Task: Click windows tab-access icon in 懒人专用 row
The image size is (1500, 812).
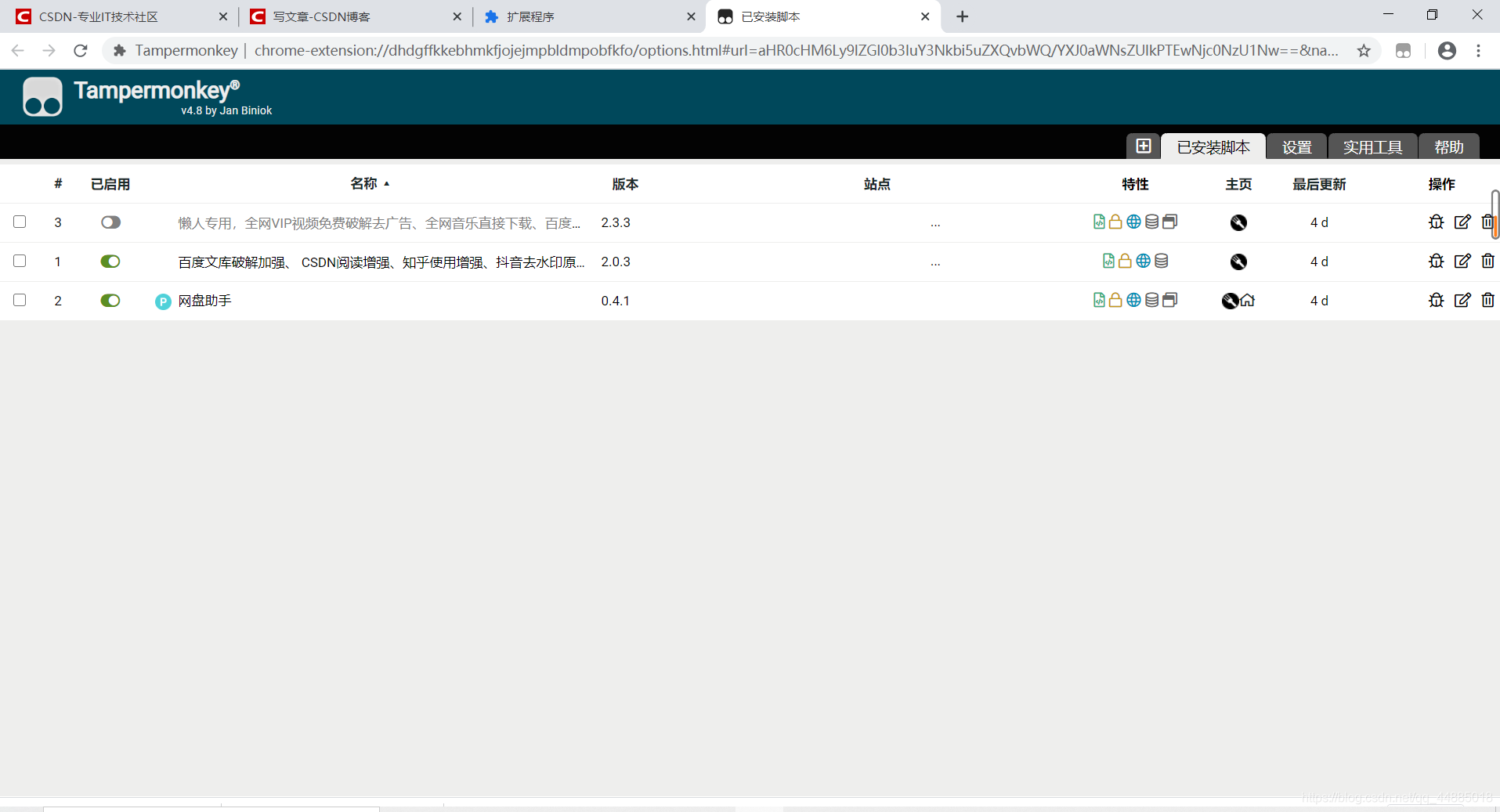Action: click(x=1169, y=222)
